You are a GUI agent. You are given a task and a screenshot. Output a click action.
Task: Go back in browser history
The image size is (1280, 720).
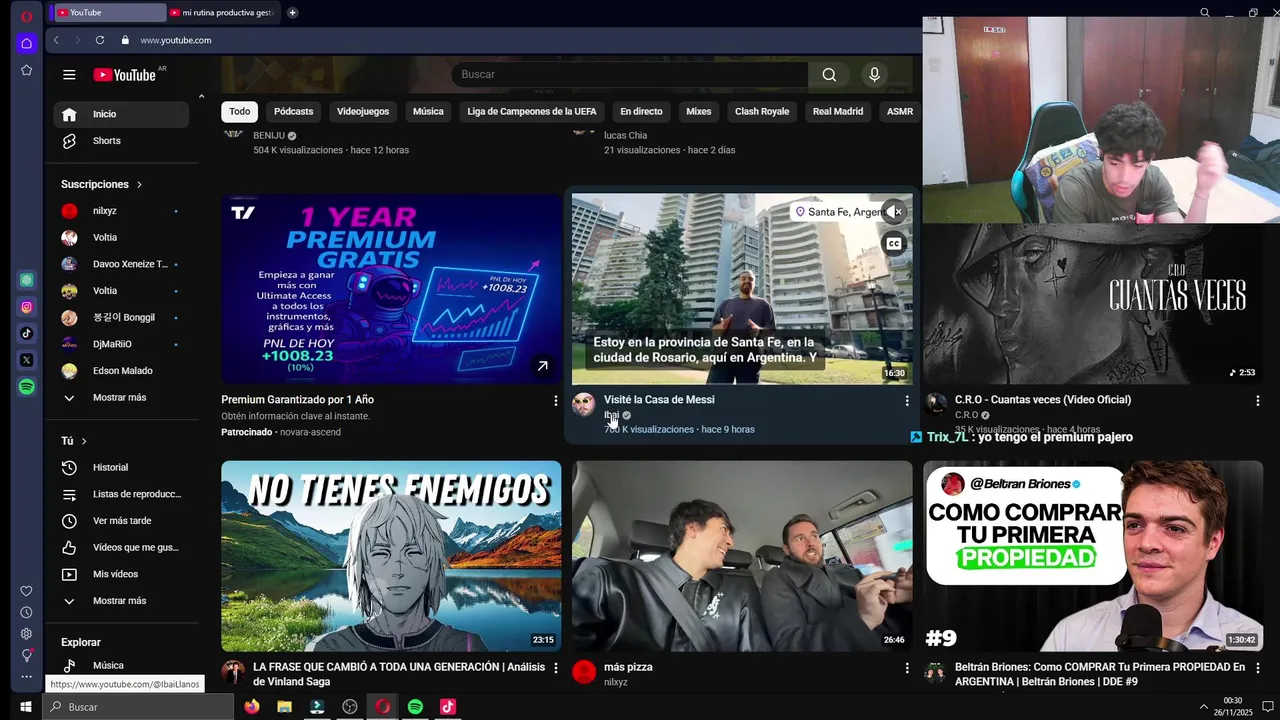click(x=56, y=40)
